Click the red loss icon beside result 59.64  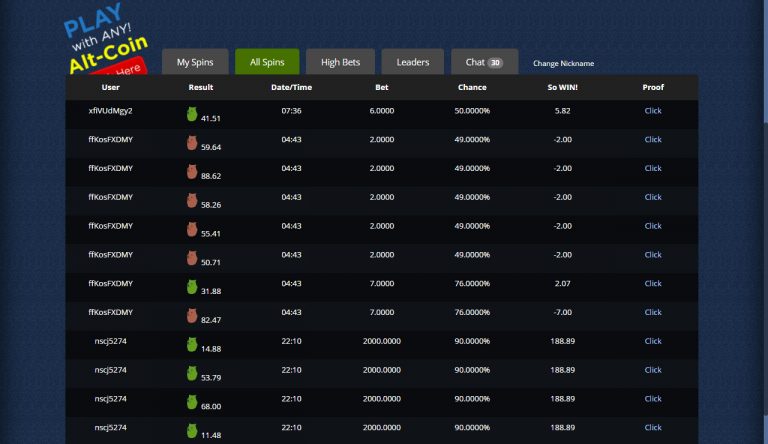point(192,143)
